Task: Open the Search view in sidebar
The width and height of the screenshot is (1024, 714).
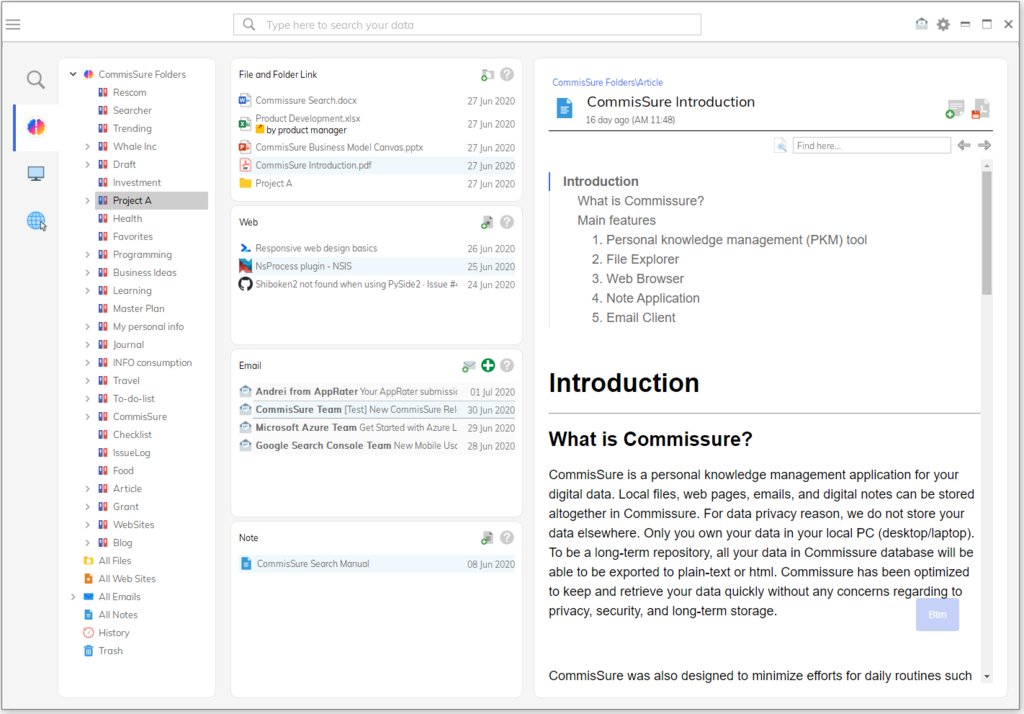Action: 36,80
